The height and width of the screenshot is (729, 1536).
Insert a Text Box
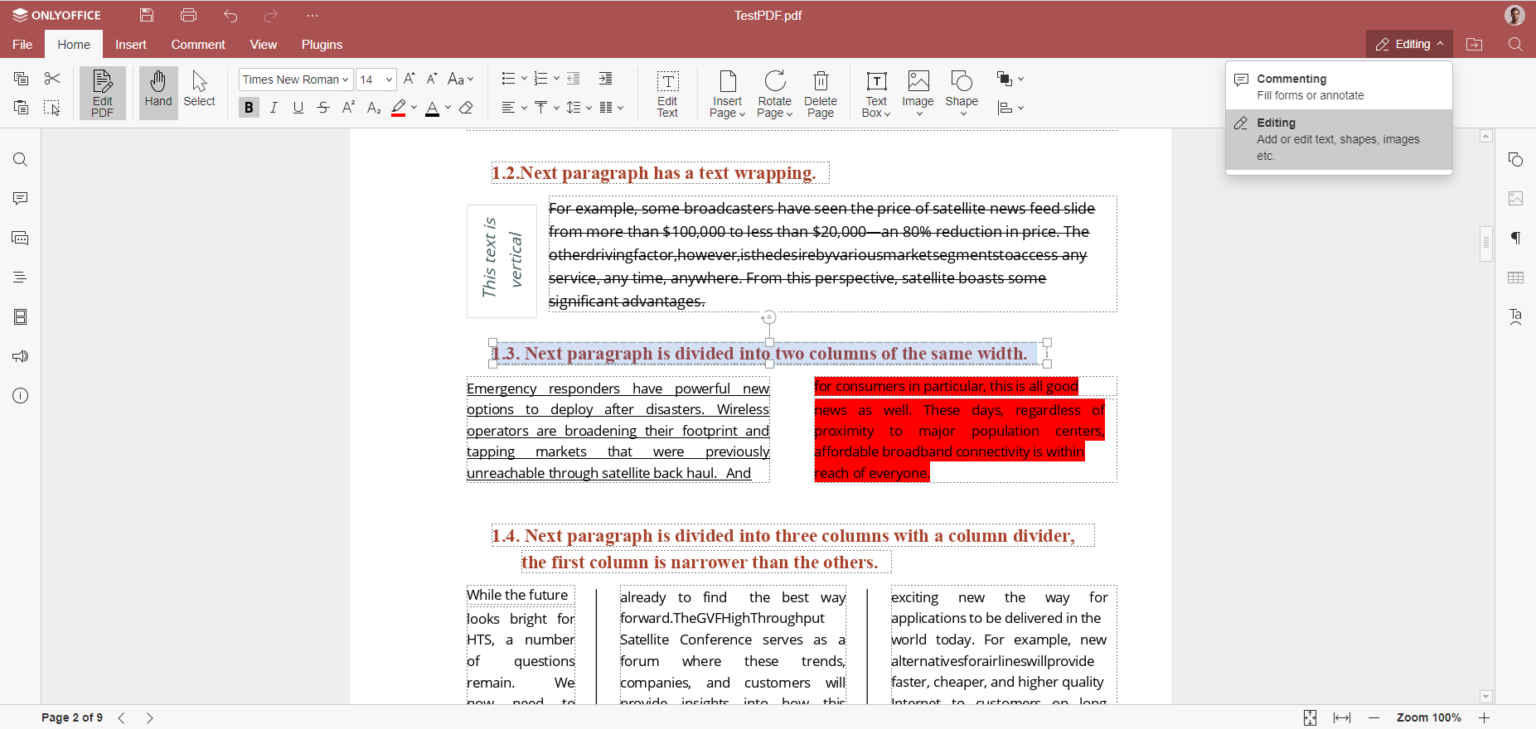point(875,92)
